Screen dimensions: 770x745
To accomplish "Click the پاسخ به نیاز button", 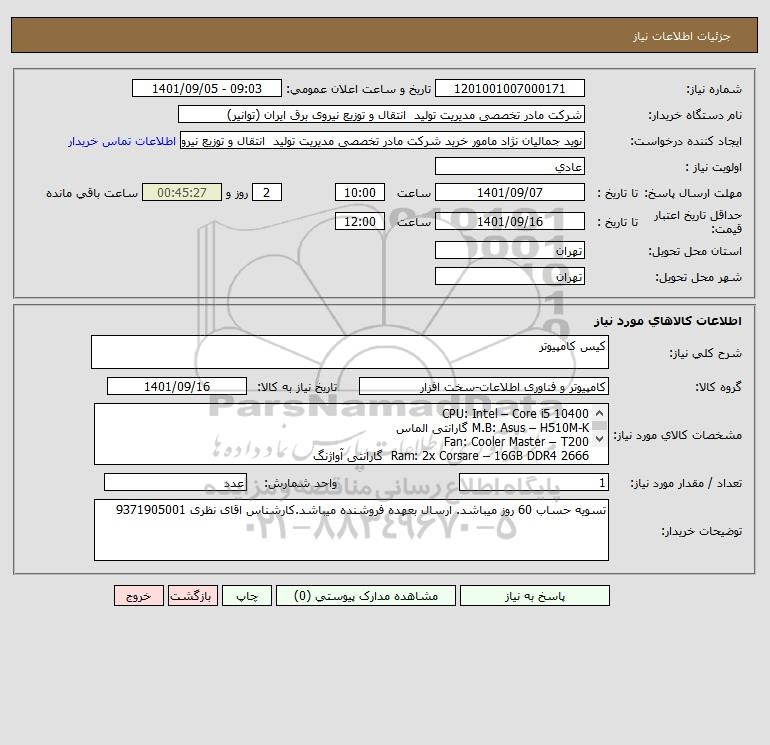I will click(x=534, y=596).
